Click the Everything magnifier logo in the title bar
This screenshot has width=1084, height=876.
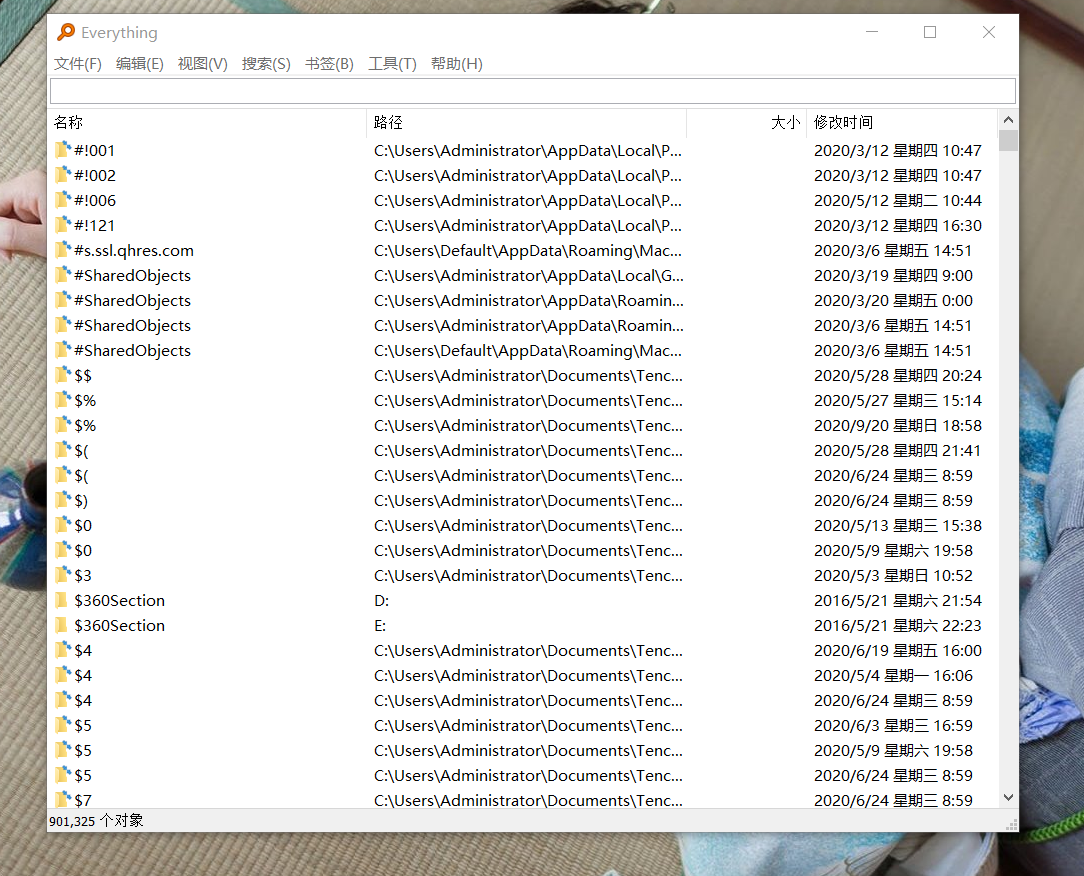pyautogui.click(x=66, y=32)
